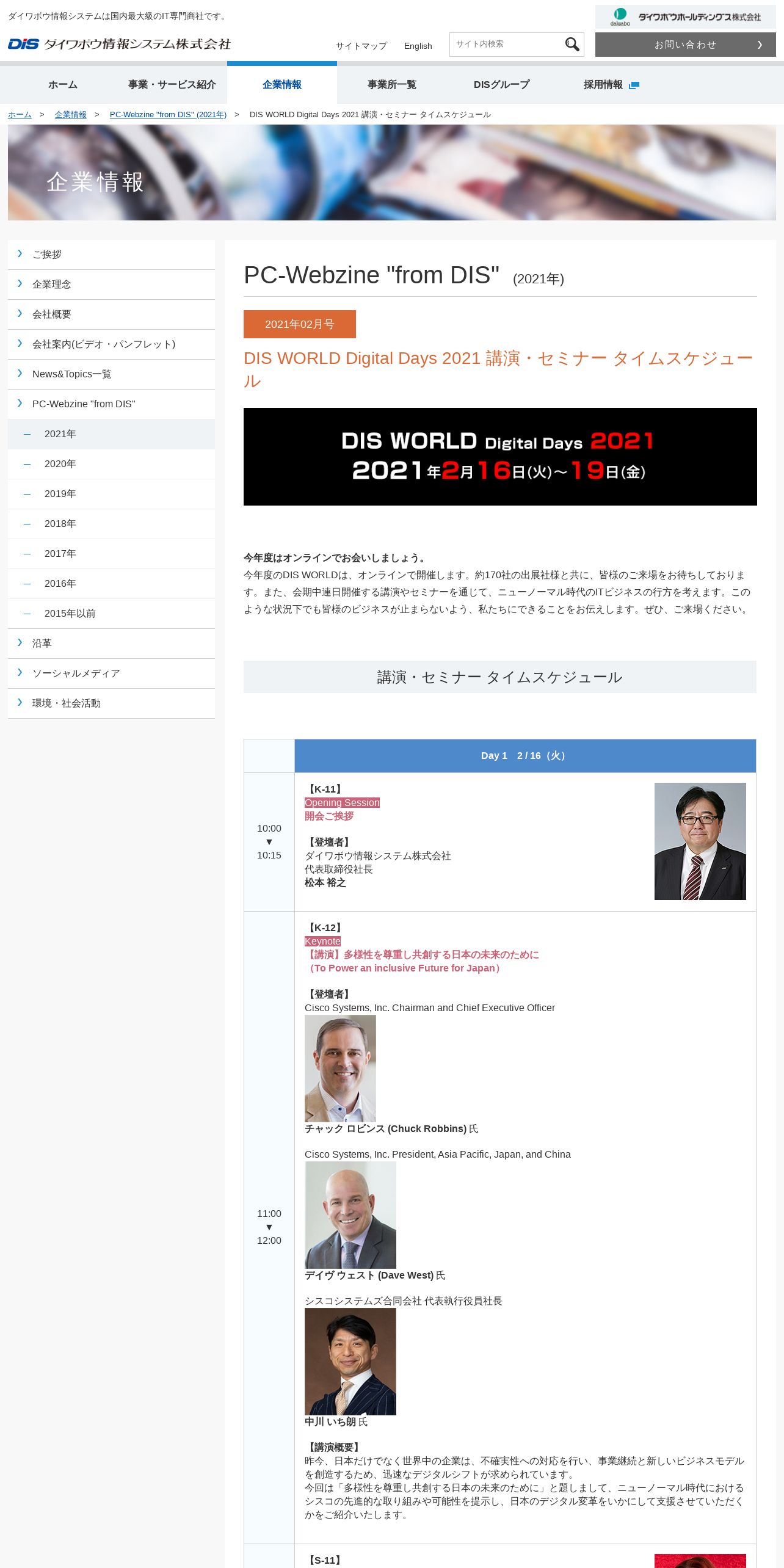
Task: Open 事業・サービス紹介 navigation item
Action: (x=172, y=85)
